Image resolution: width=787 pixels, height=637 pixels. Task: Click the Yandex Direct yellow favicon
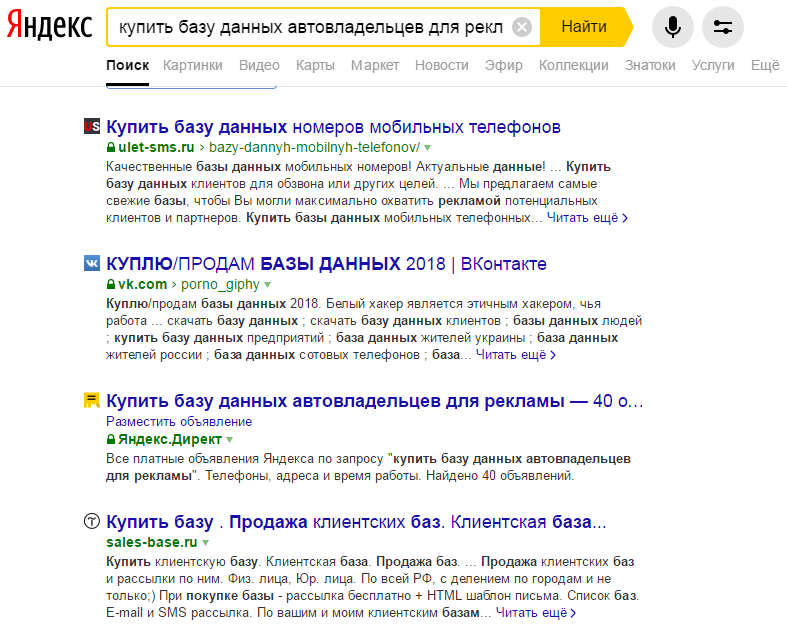91,400
